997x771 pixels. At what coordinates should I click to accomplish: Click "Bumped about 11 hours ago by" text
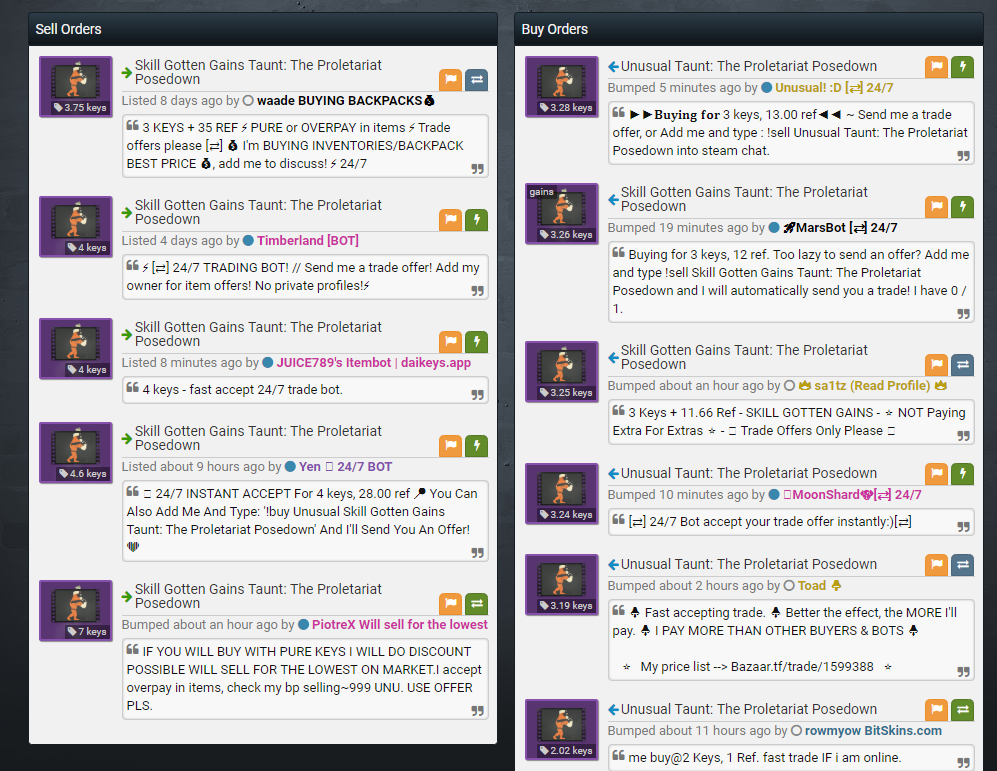[x=698, y=730]
